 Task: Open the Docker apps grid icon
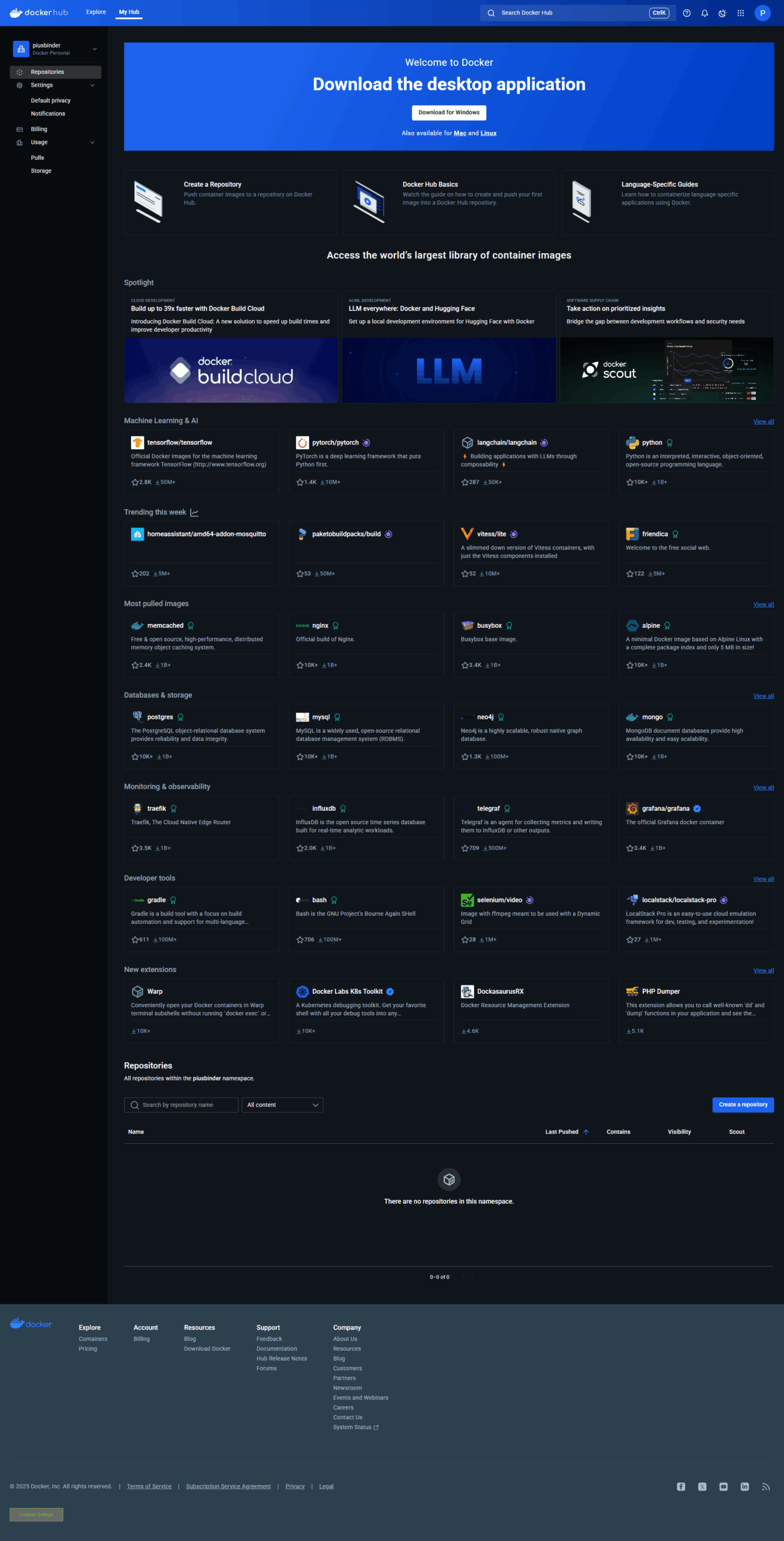click(741, 13)
